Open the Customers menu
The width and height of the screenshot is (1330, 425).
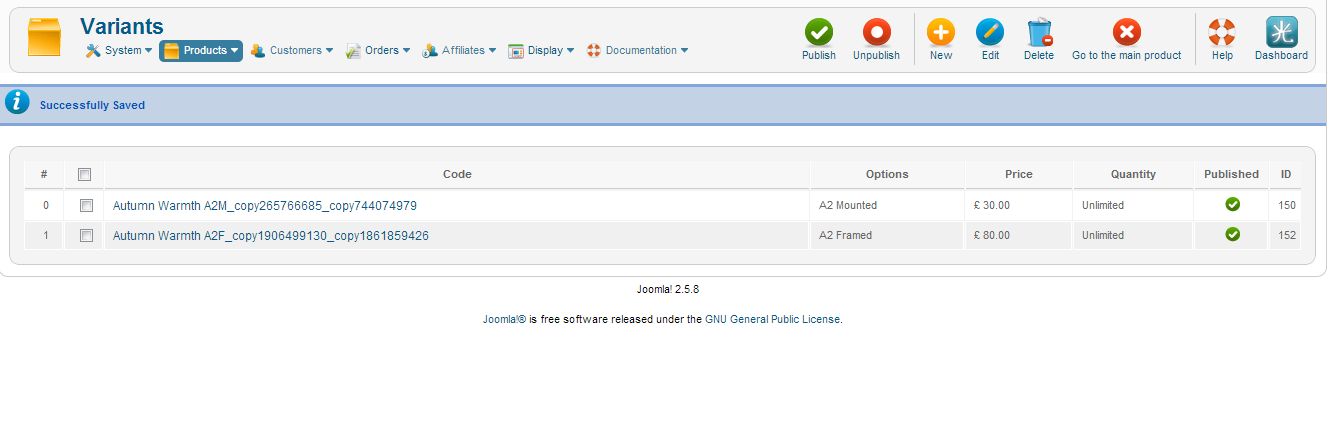(x=291, y=51)
